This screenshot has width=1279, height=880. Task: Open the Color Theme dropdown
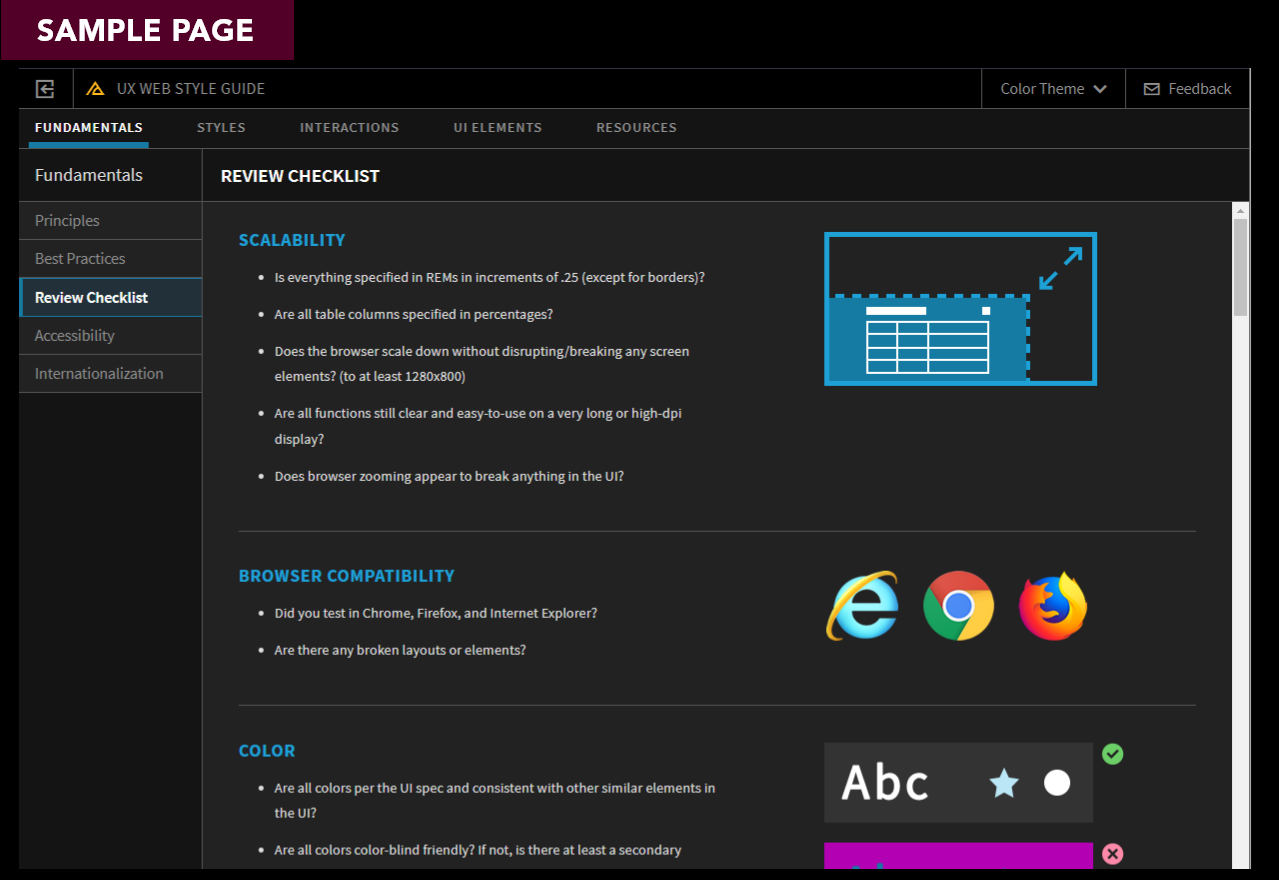click(1054, 89)
